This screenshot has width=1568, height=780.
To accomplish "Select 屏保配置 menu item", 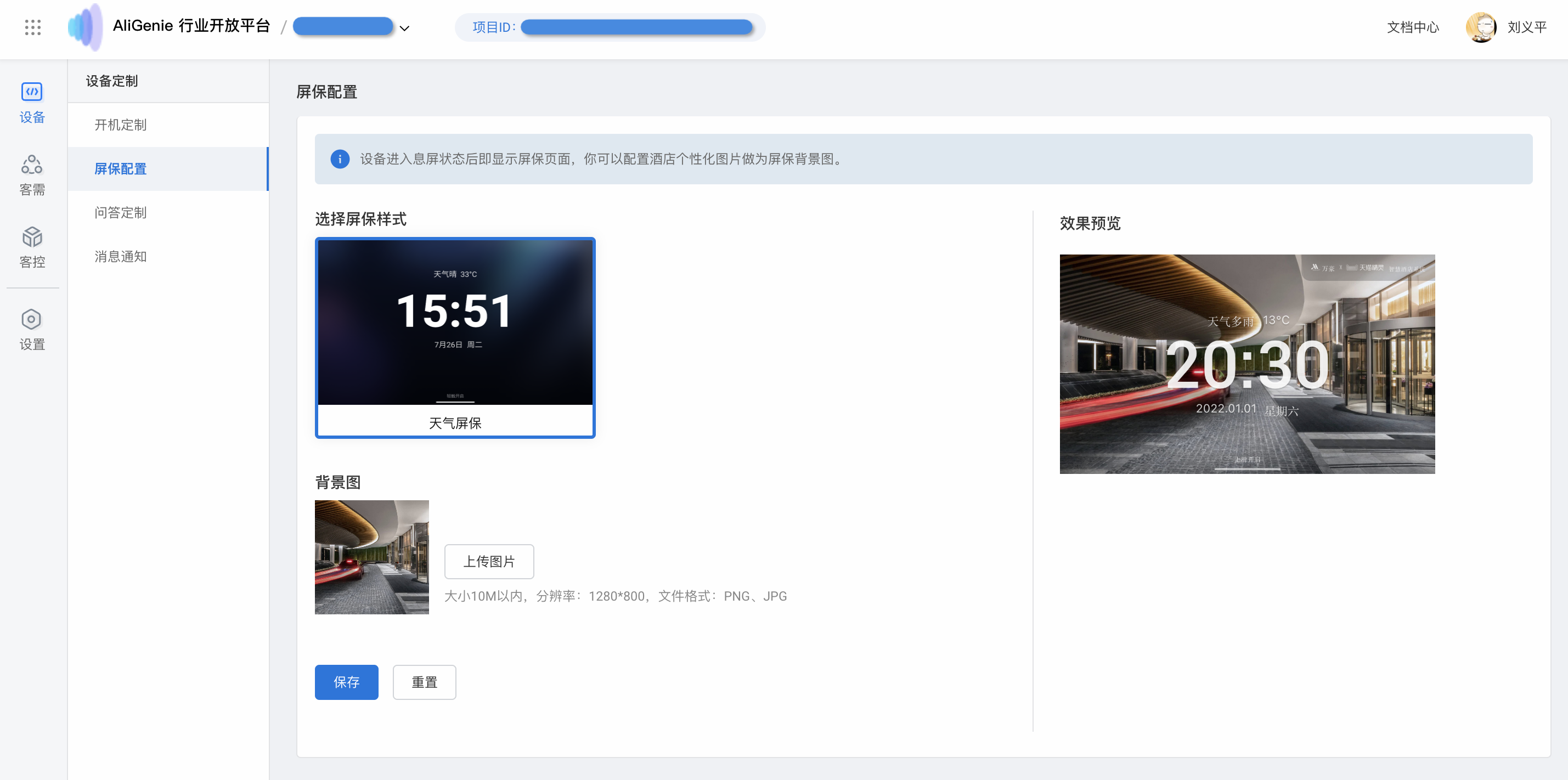I will pyautogui.click(x=168, y=168).
